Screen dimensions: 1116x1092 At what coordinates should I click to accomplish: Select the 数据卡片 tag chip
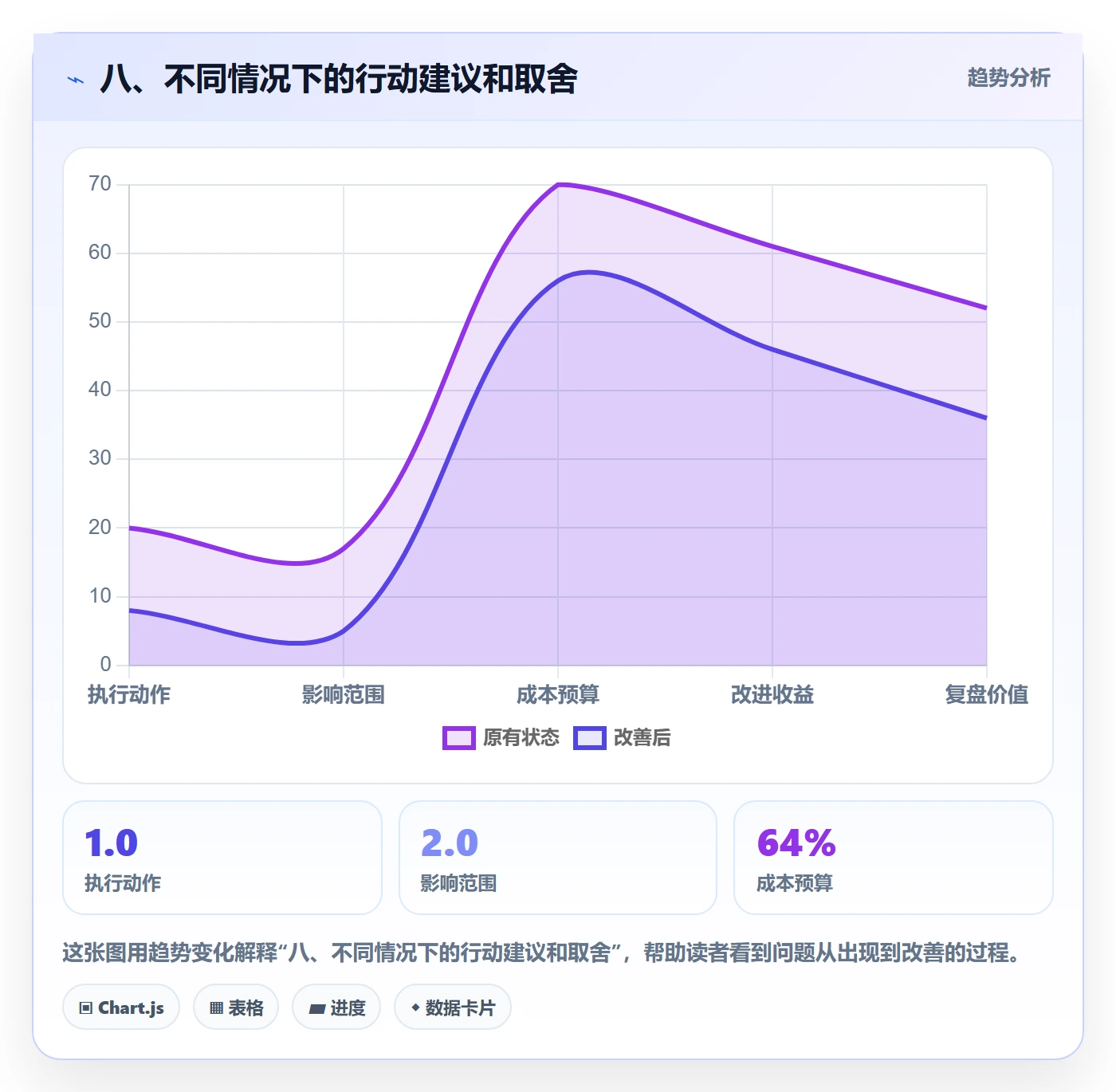[453, 1008]
